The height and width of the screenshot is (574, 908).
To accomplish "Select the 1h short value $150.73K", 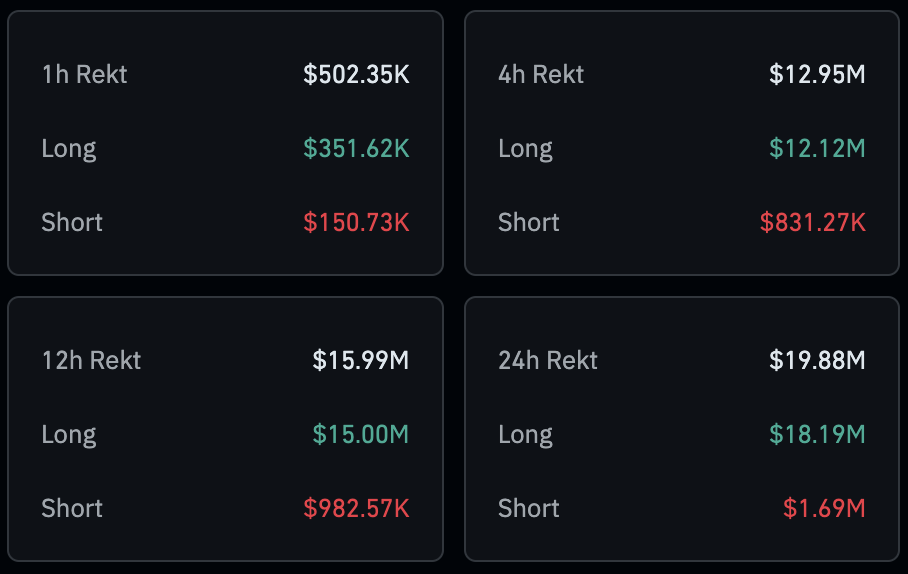I will [356, 222].
